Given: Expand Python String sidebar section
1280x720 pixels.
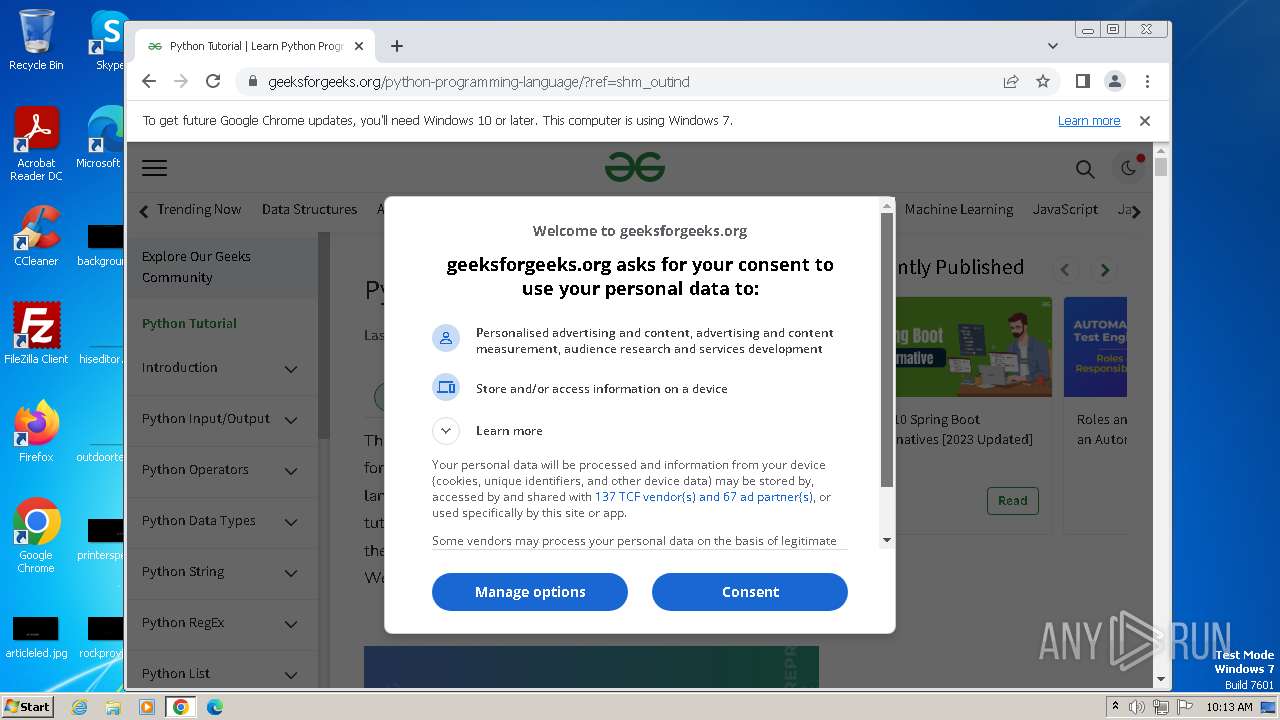Looking at the screenshot, I should click(x=291, y=573).
